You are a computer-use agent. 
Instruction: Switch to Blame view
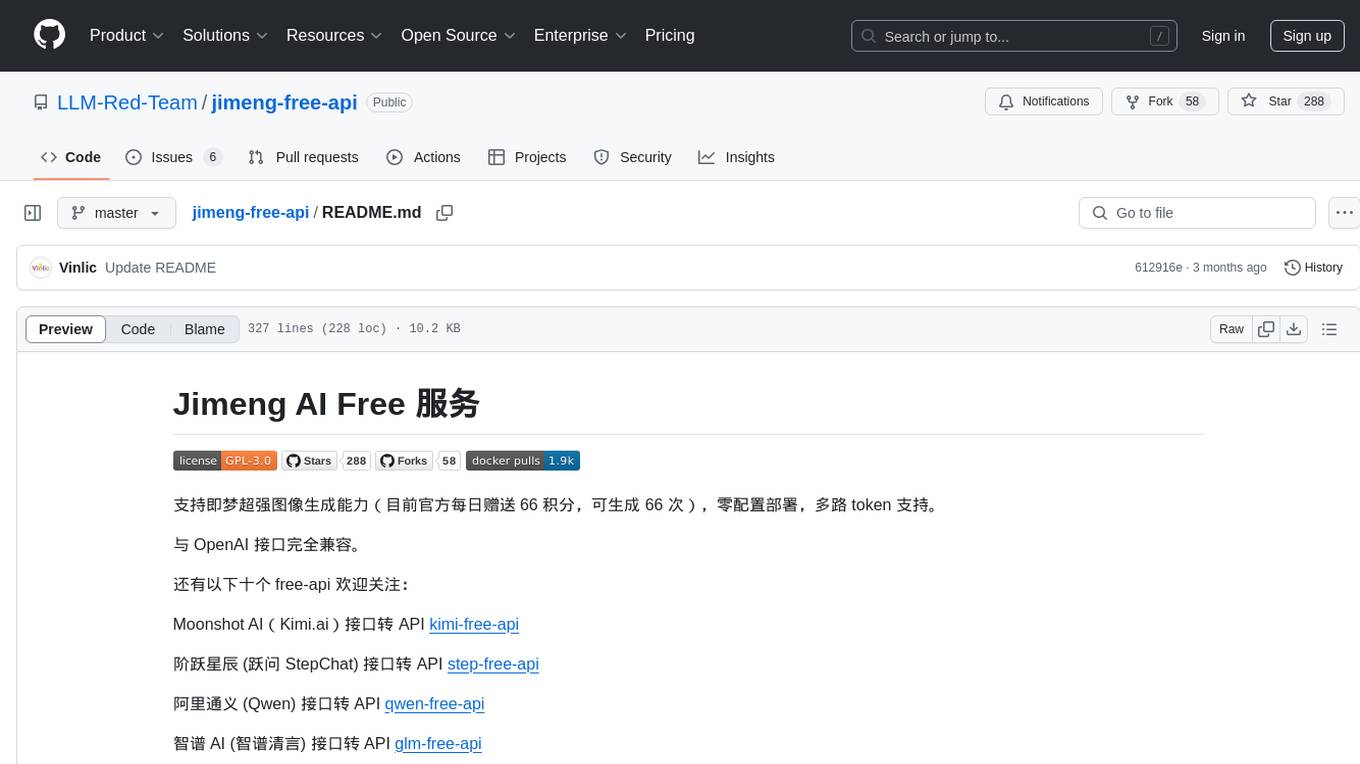tap(204, 329)
